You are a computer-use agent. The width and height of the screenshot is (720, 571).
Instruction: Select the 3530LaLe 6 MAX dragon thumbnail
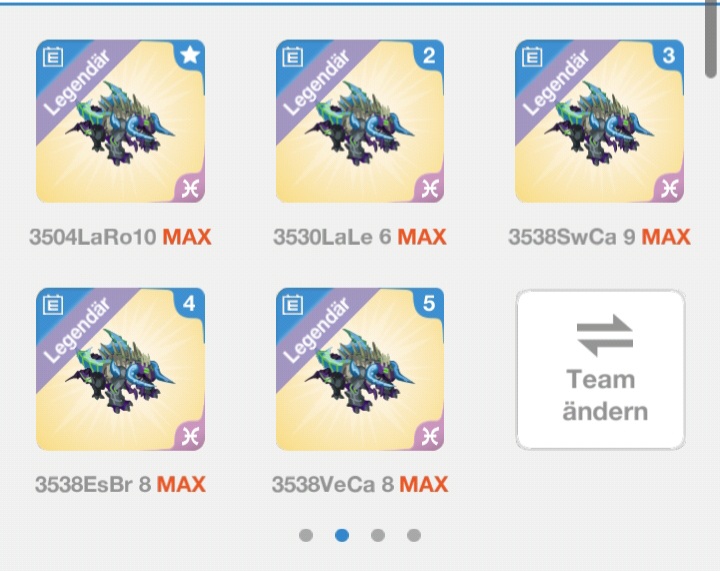coord(360,121)
